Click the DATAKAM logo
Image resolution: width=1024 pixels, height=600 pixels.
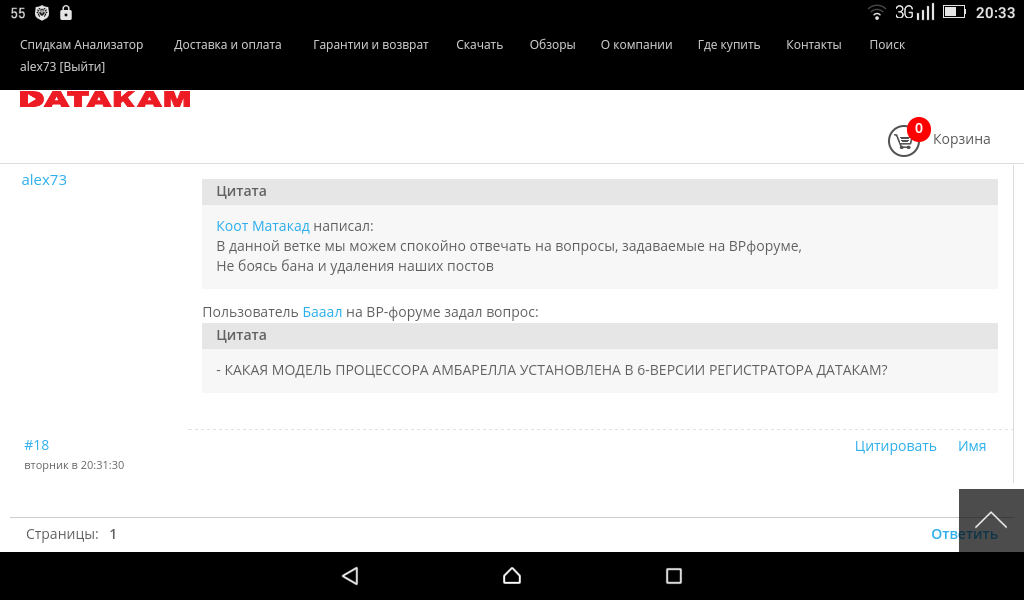coord(105,99)
